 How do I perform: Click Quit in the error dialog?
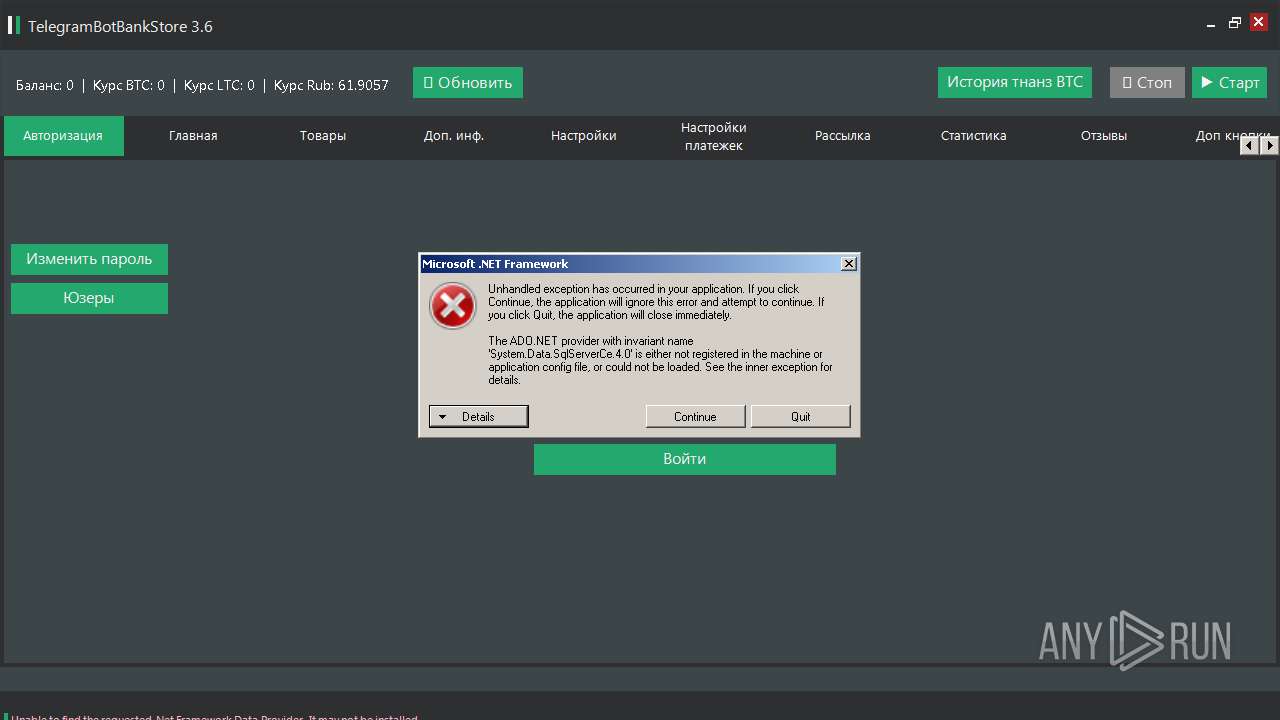(801, 416)
